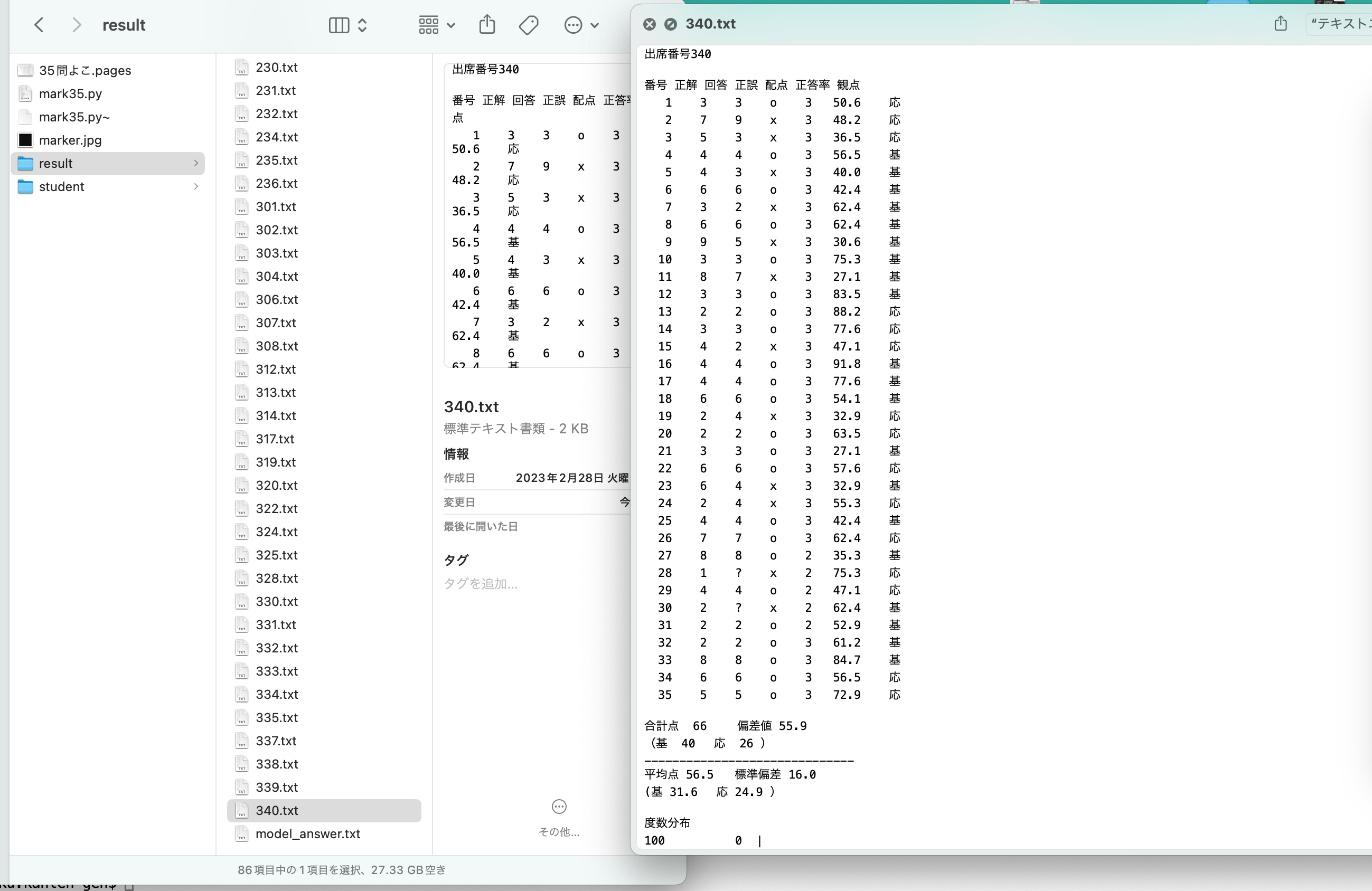The width and height of the screenshot is (1372, 891).
Task: Open the tag icon in Finder toolbar
Action: [529, 25]
